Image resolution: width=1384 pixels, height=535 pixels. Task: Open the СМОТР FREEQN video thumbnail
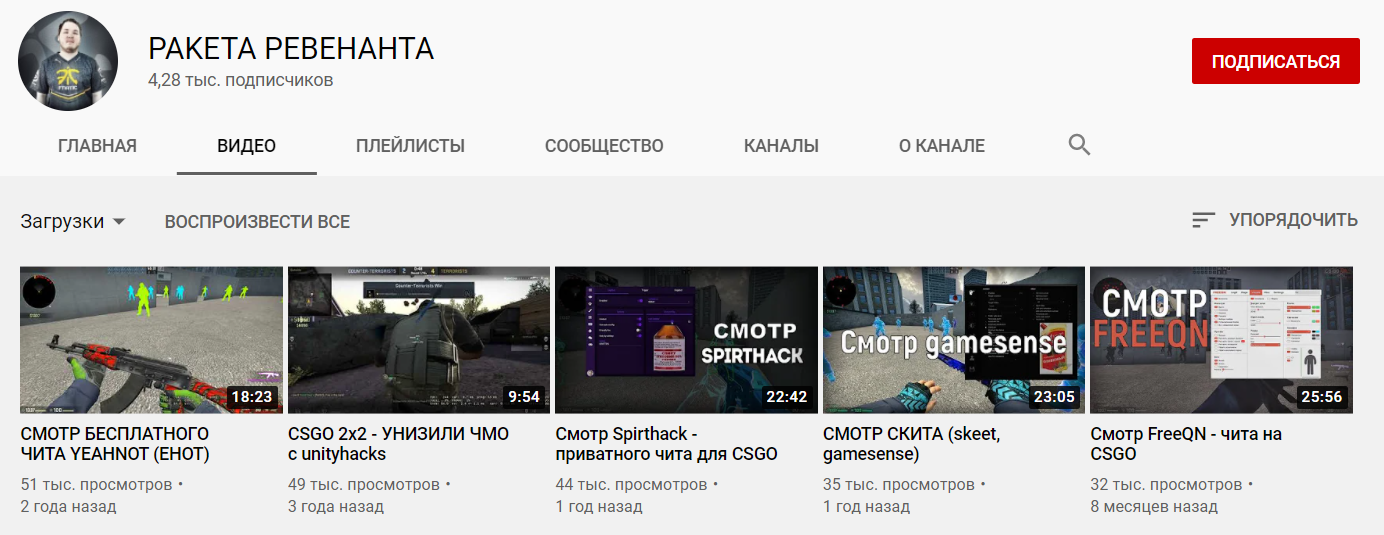click(x=1221, y=340)
